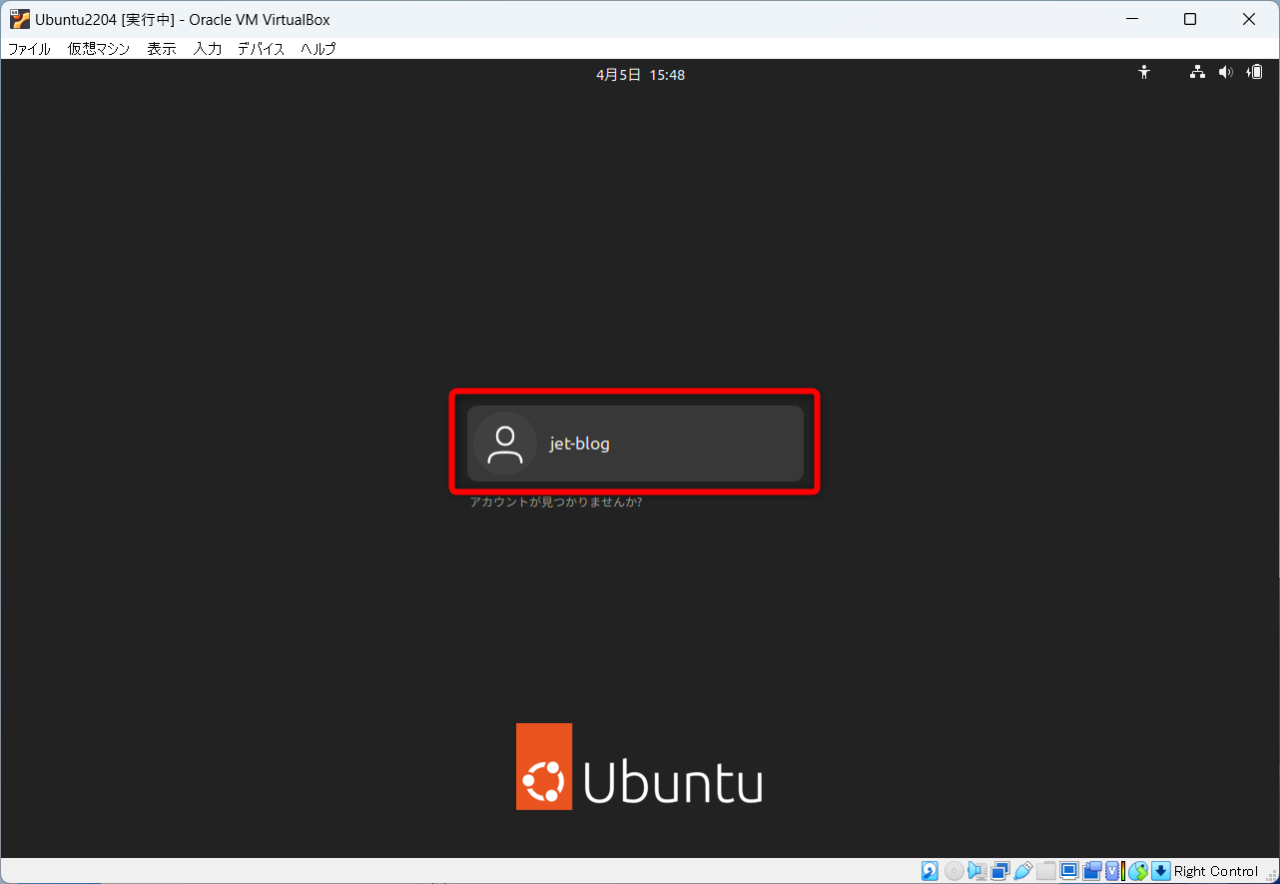The image size is (1280, 884).
Task: Toggle keyboard capture via the arrow statusbar icon
Action: coord(1160,870)
